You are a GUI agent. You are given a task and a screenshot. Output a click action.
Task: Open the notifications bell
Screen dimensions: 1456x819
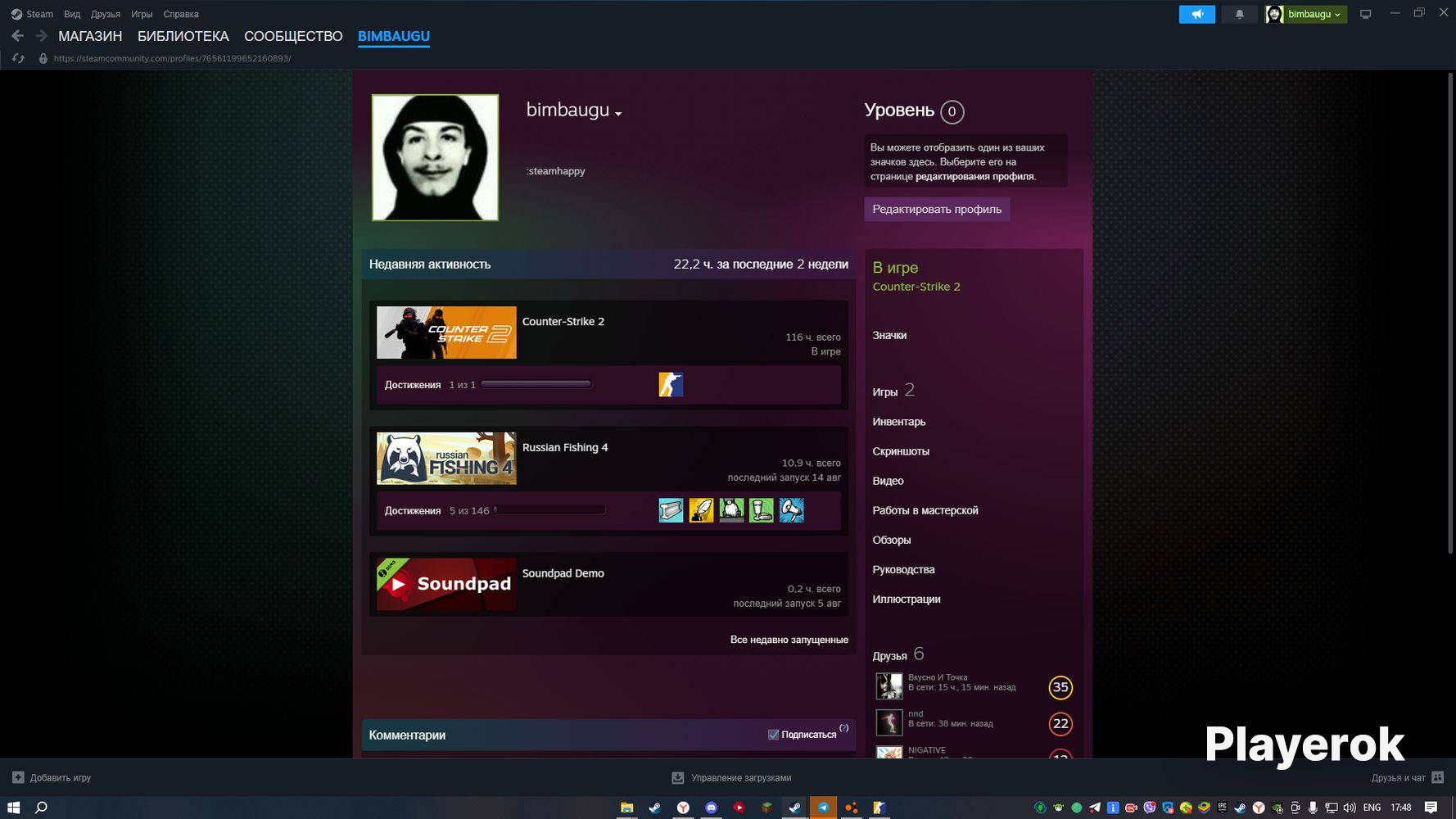point(1239,14)
